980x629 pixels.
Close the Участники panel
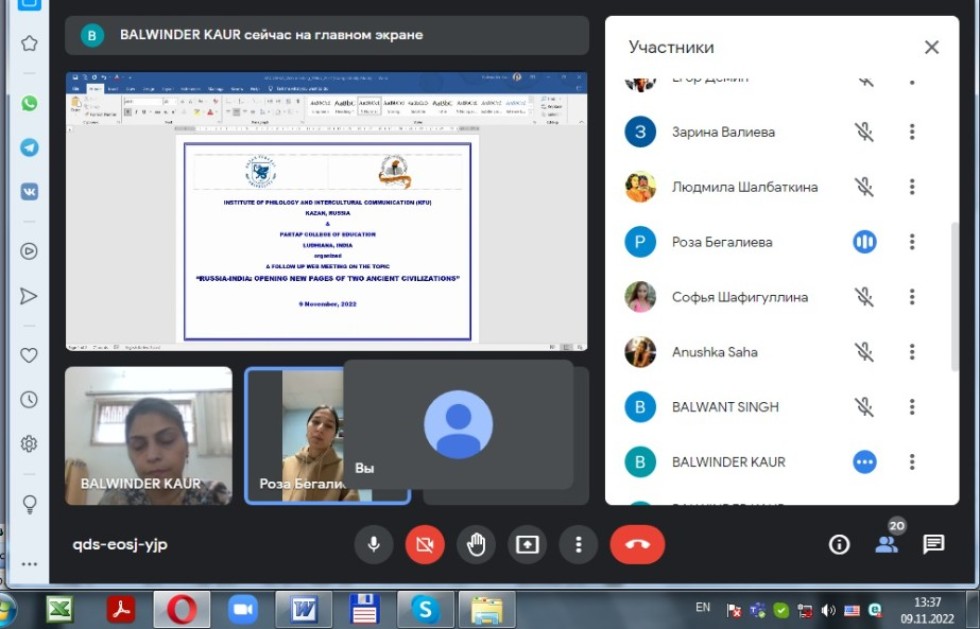click(931, 47)
